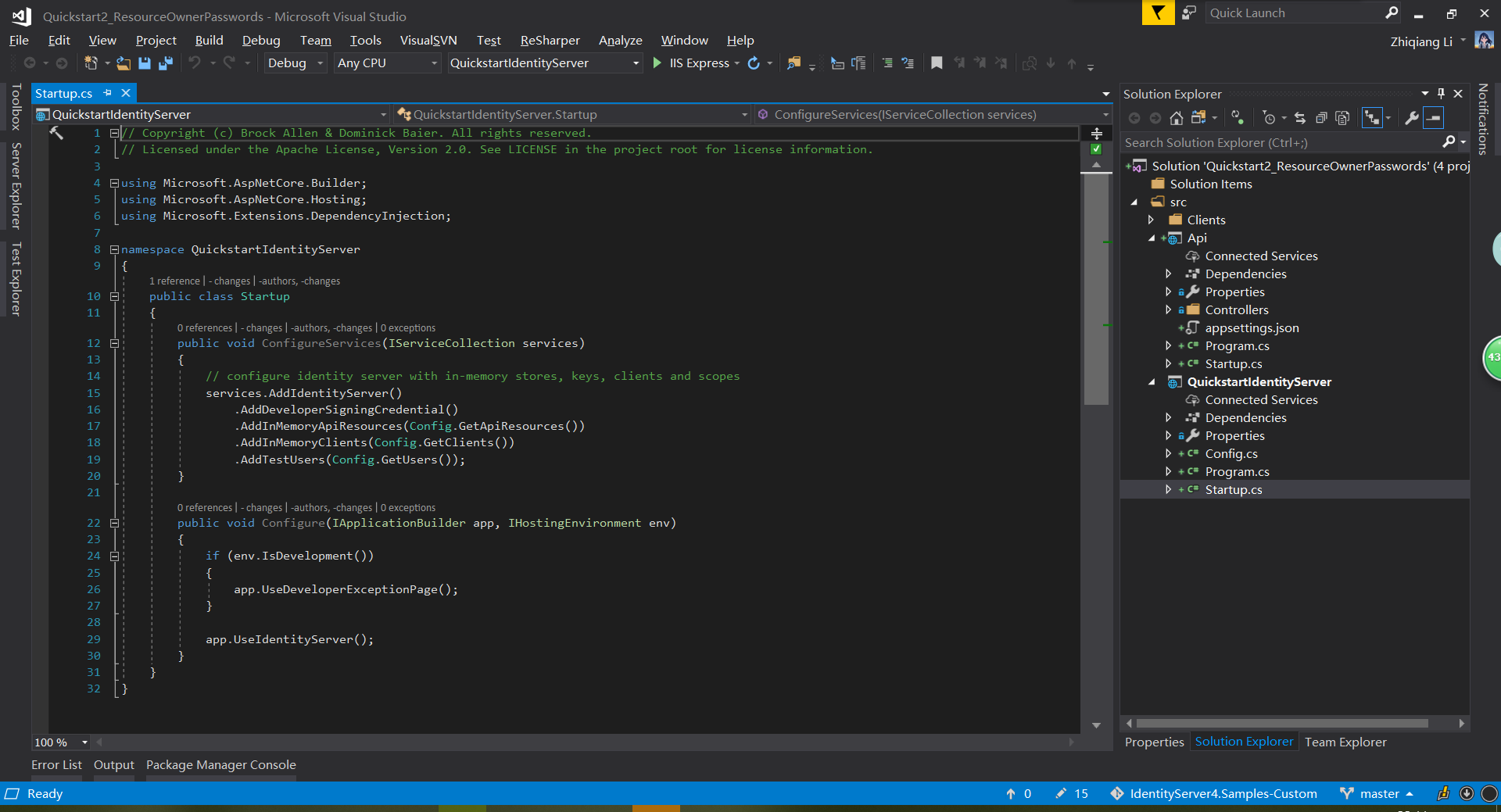Screen dimensions: 1501x812
Task: Toggle a bookmark using the toolbar flag icon
Action: click(x=937, y=63)
